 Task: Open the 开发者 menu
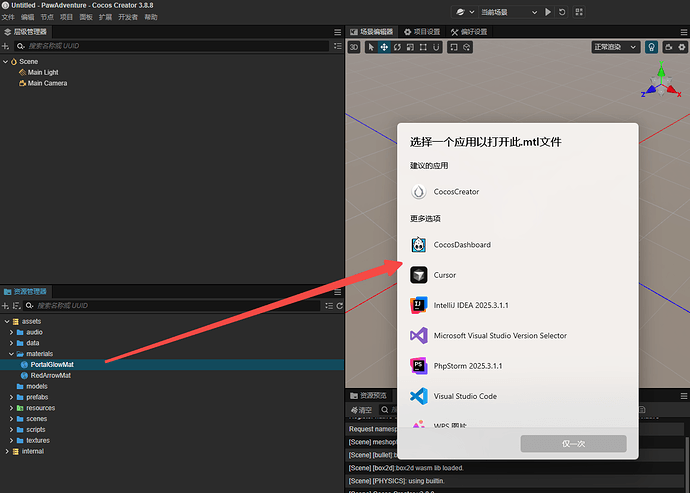128,17
